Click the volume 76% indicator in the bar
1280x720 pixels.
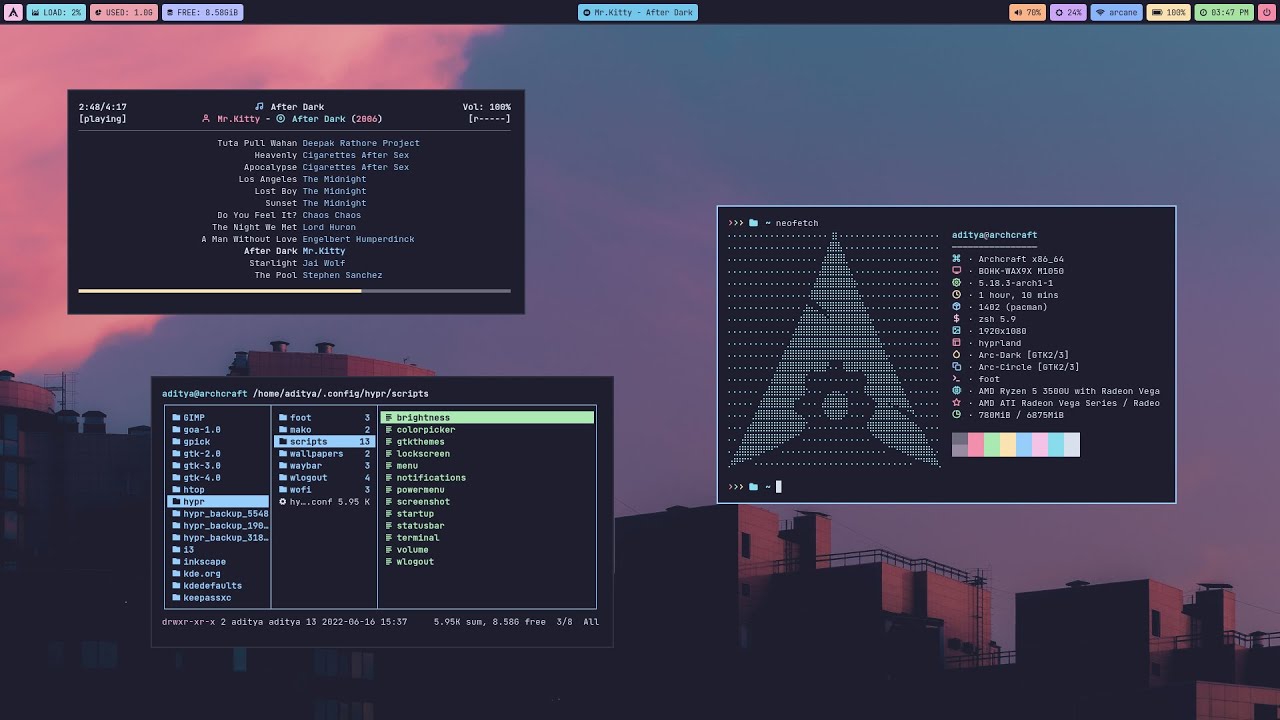1027,12
